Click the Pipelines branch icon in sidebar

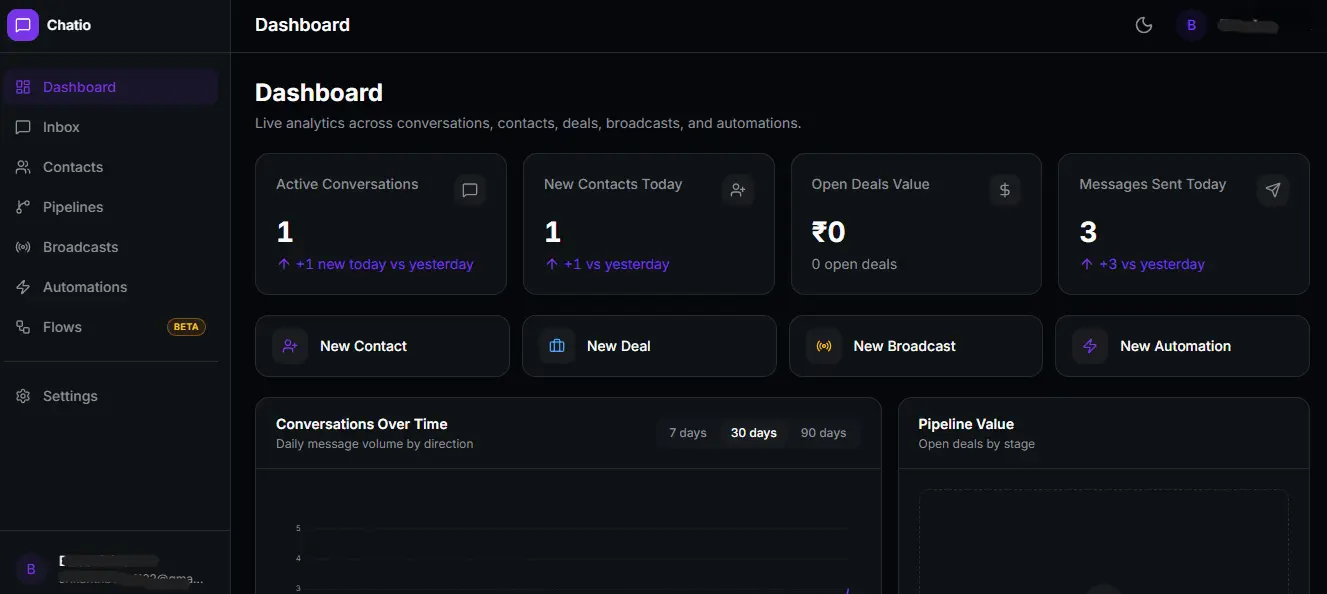[23, 207]
